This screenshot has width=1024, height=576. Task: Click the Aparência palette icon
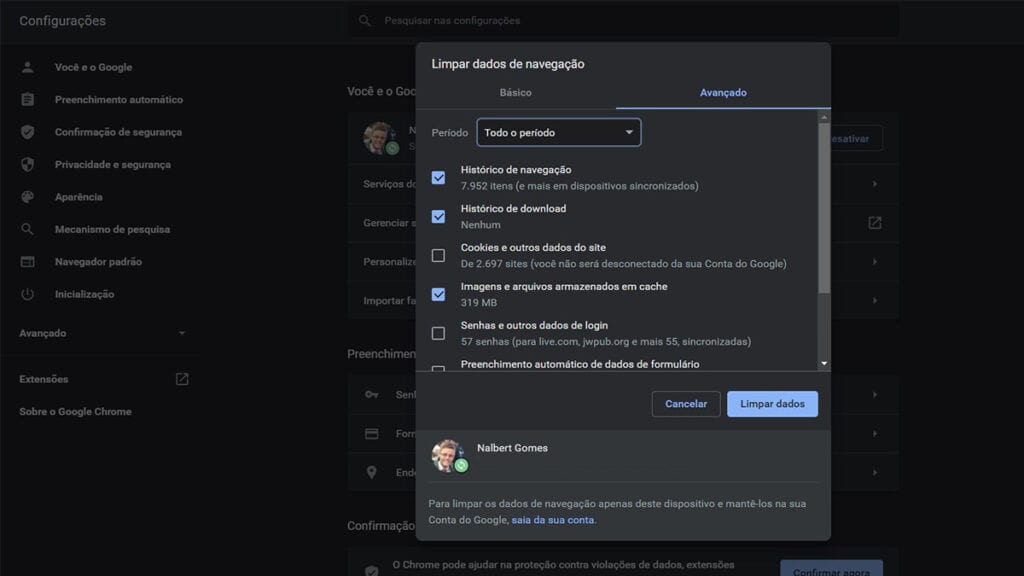(x=27, y=197)
